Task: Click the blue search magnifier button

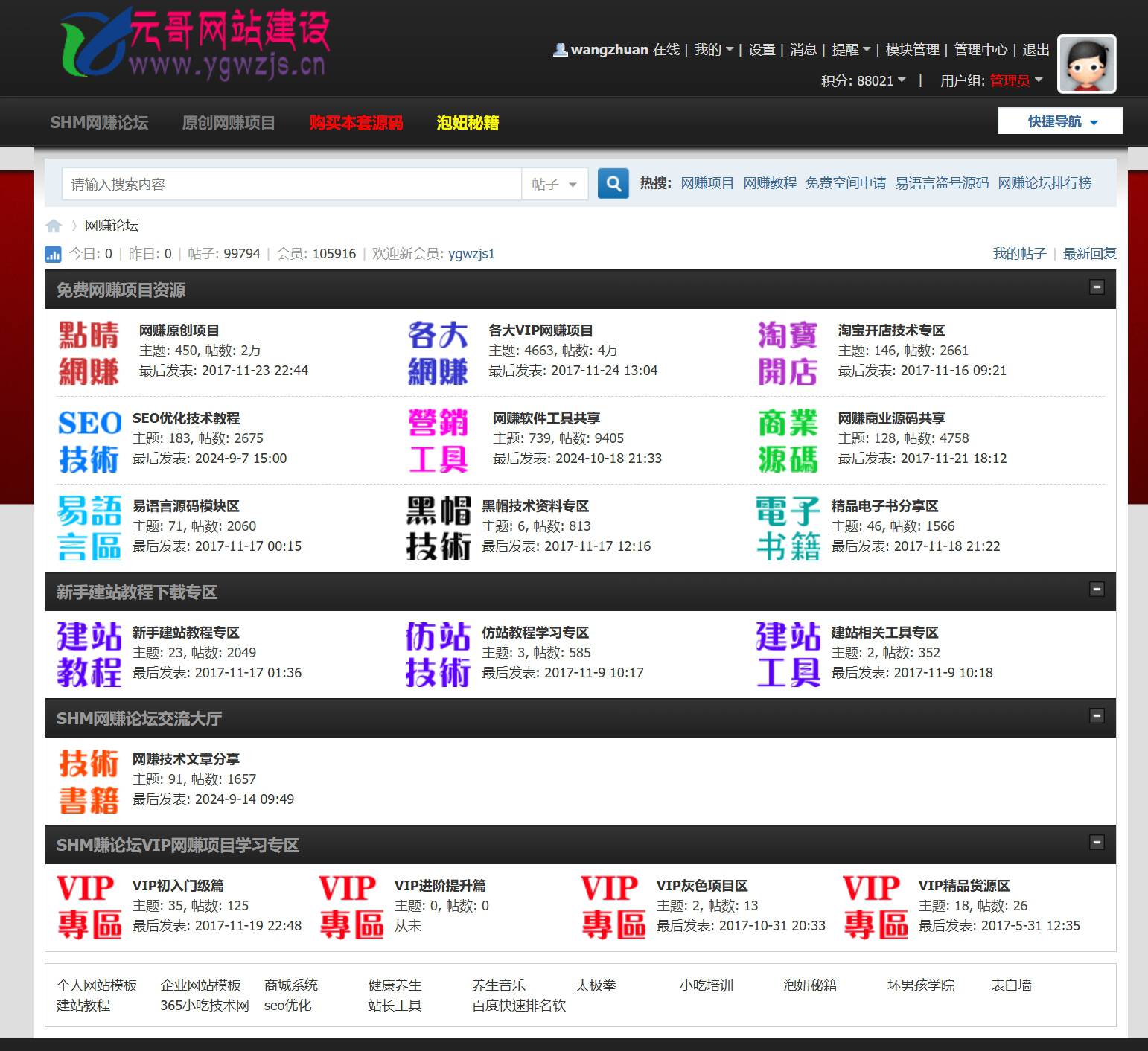Action: click(x=613, y=183)
